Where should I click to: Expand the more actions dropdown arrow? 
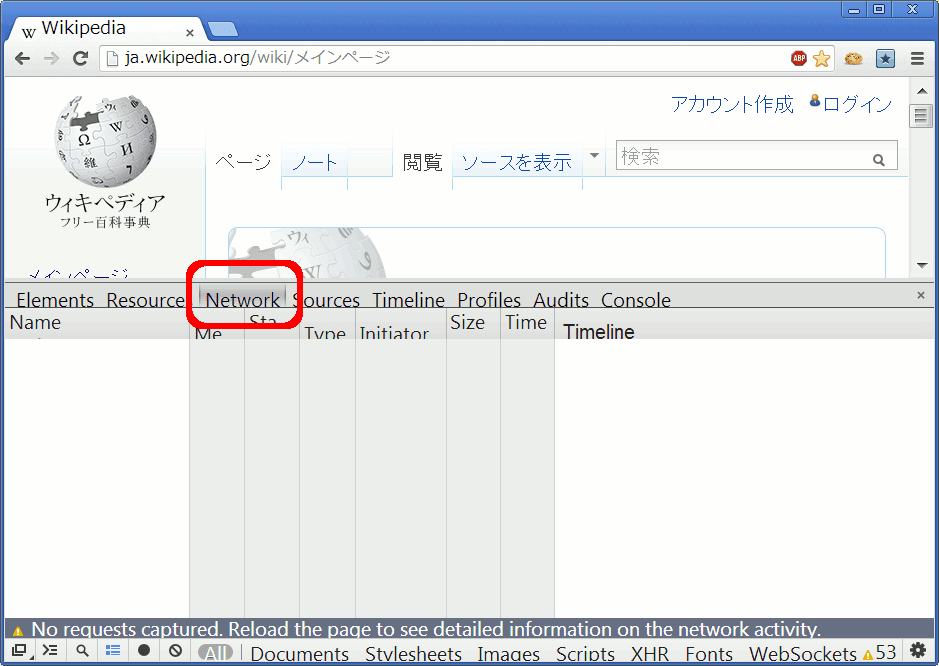click(594, 156)
